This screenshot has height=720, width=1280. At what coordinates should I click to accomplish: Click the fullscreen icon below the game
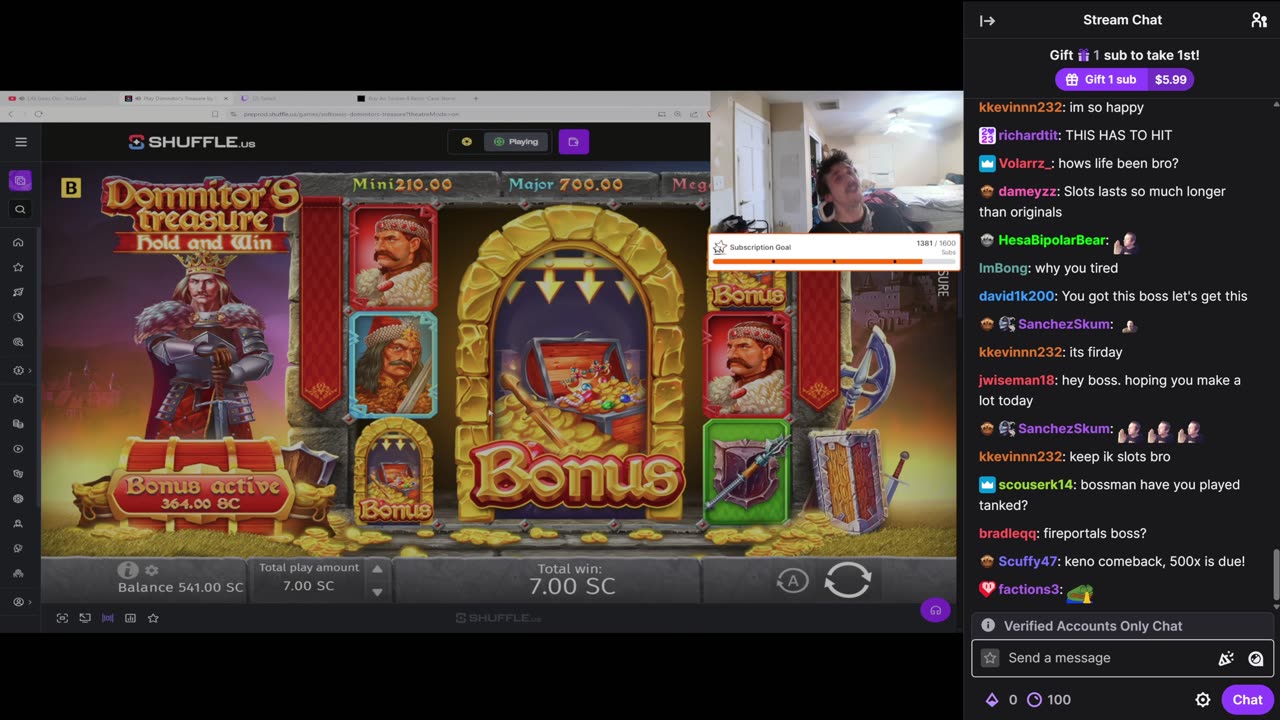62,618
